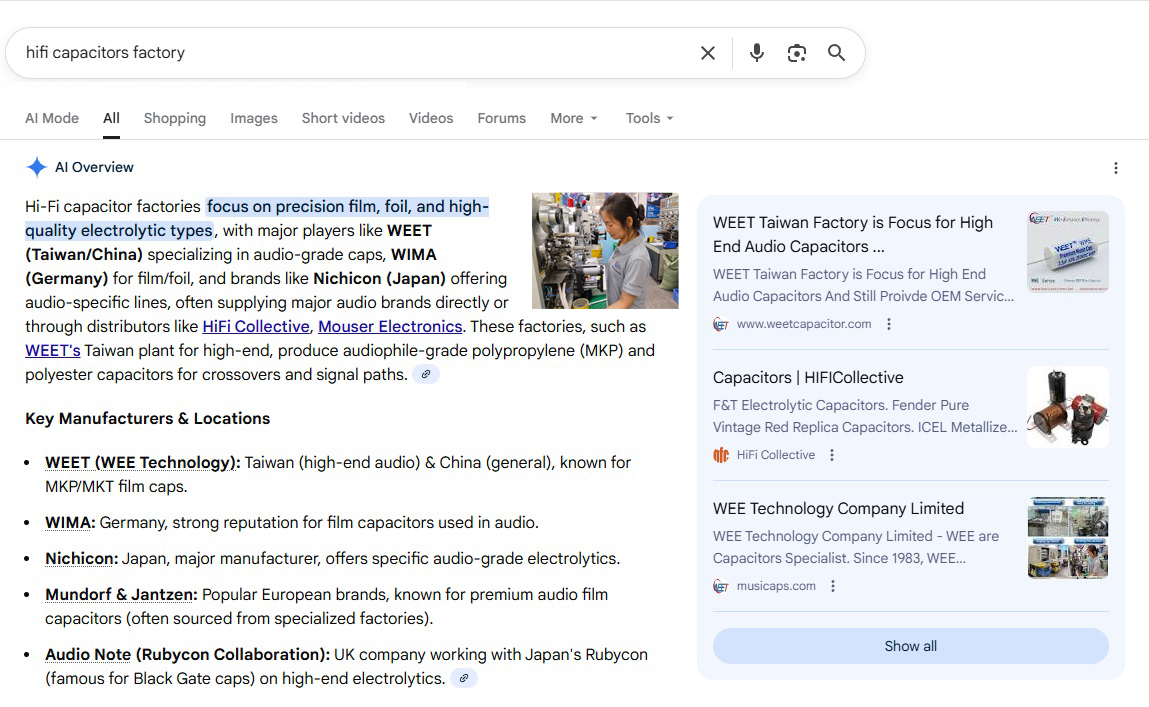1149x707 pixels.
Task: Clear the search query with the X icon
Action: click(708, 52)
